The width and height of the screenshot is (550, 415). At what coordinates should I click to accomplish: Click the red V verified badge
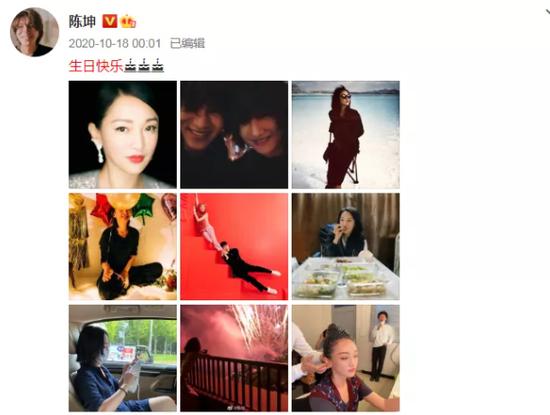pos(109,21)
